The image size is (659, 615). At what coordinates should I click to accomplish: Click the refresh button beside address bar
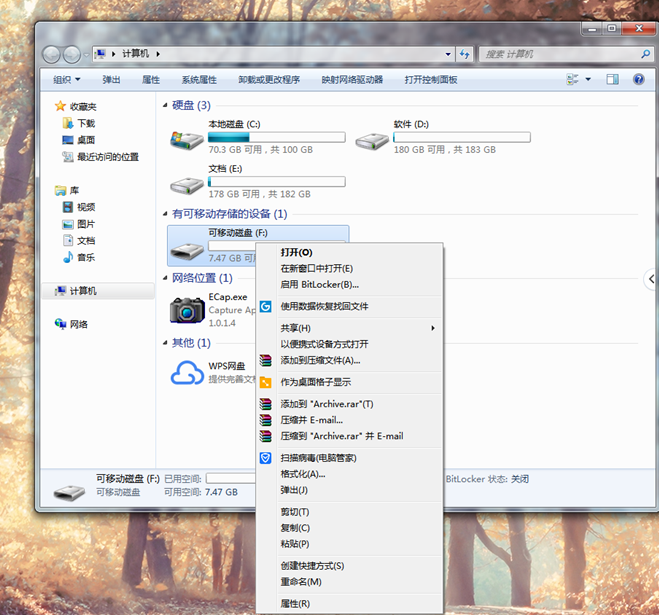click(465, 53)
